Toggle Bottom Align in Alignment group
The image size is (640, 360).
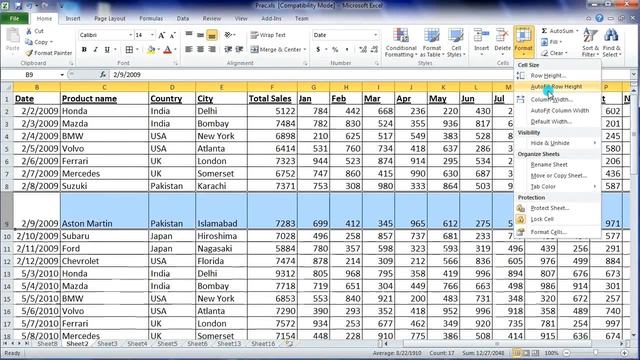coord(212,35)
